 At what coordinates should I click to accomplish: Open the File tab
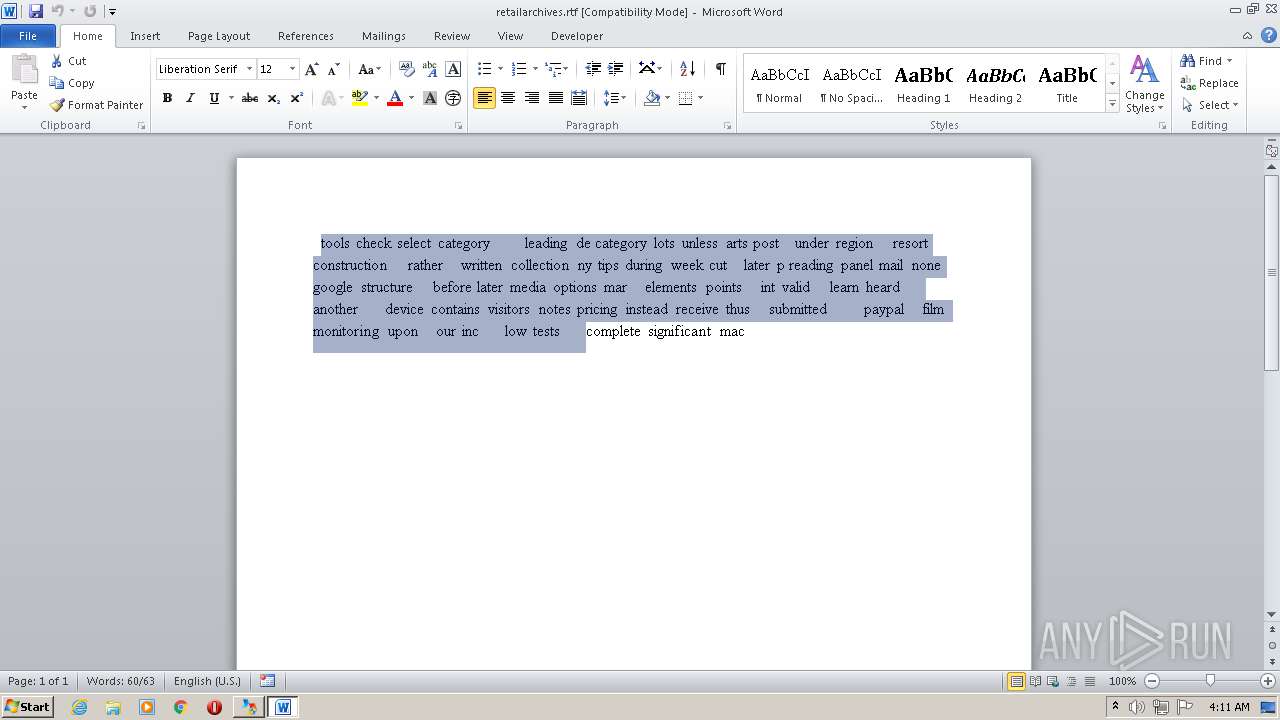click(28, 35)
